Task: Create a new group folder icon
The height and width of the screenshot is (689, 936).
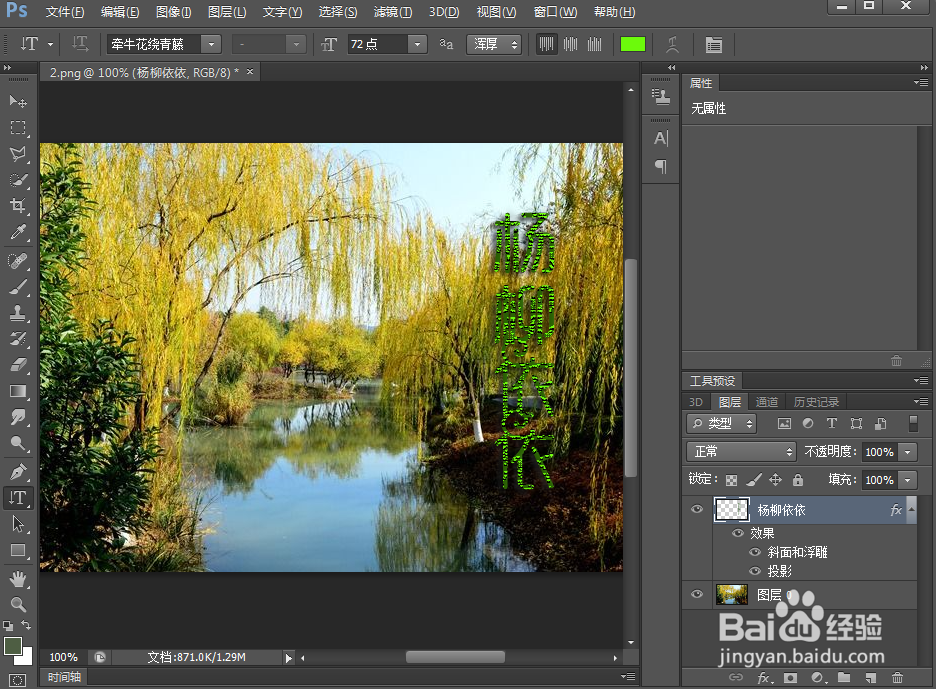Action: tap(843, 678)
